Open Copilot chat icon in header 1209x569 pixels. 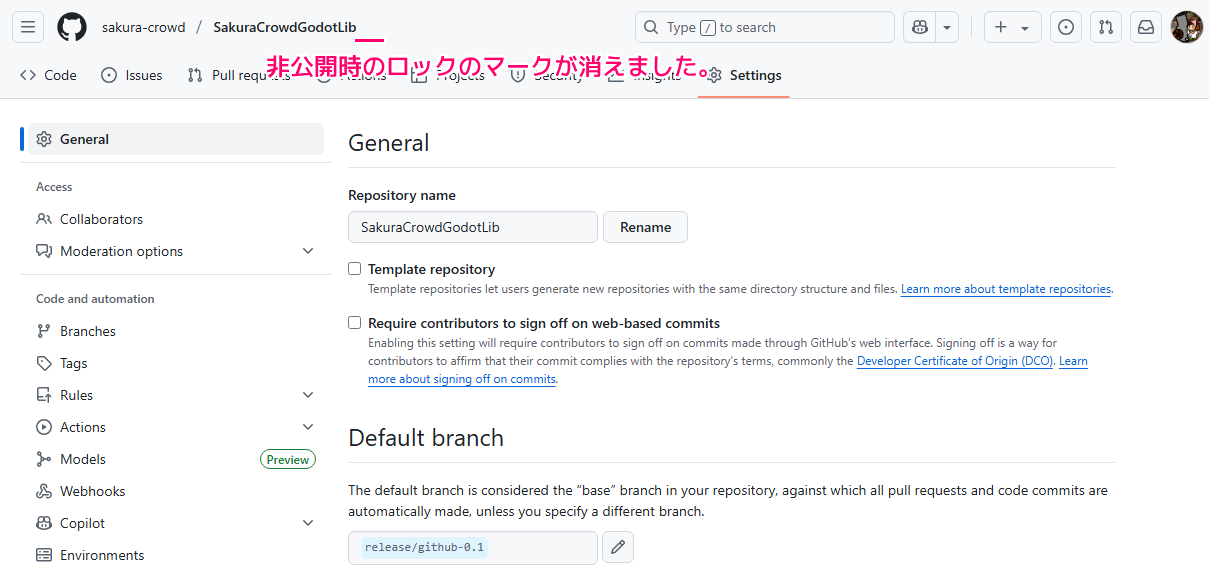pos(920,27)
